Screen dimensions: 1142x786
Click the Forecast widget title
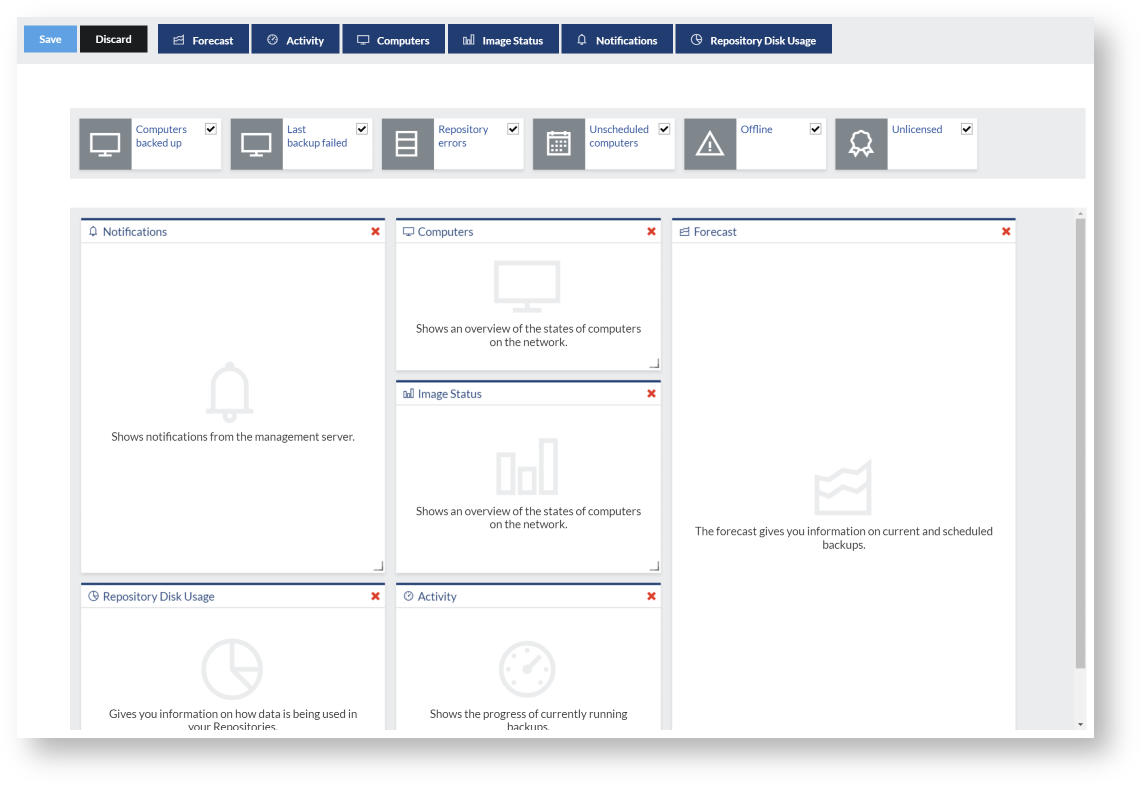click(x=715, y=232)
